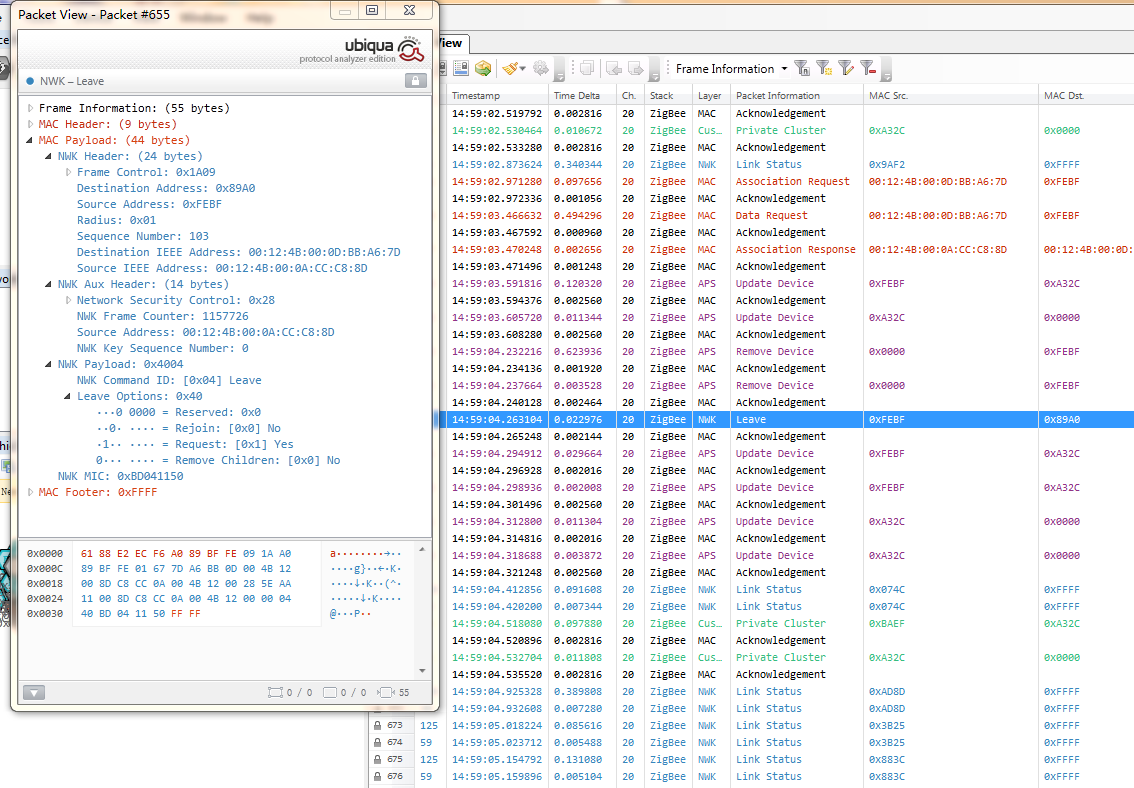Collapse the MAC Payload node
This screenshot has width=1134, height=788.
[31, 140]
